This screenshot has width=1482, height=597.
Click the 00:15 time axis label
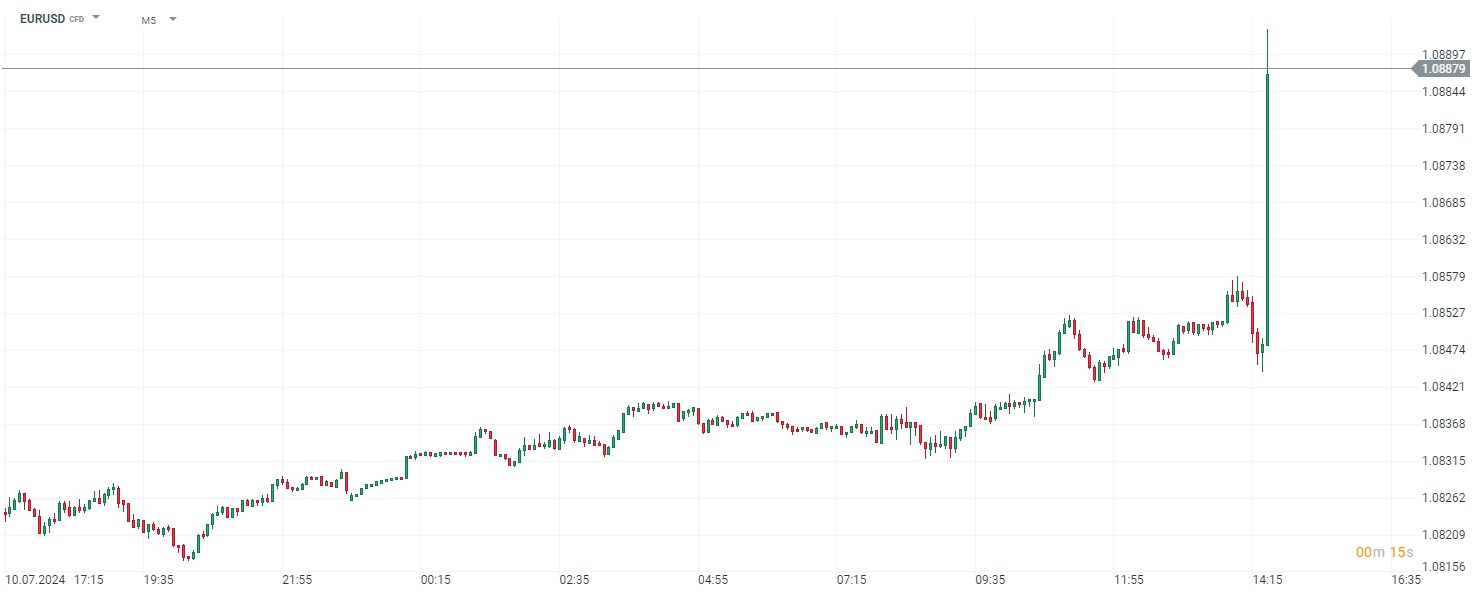point(436,580)
